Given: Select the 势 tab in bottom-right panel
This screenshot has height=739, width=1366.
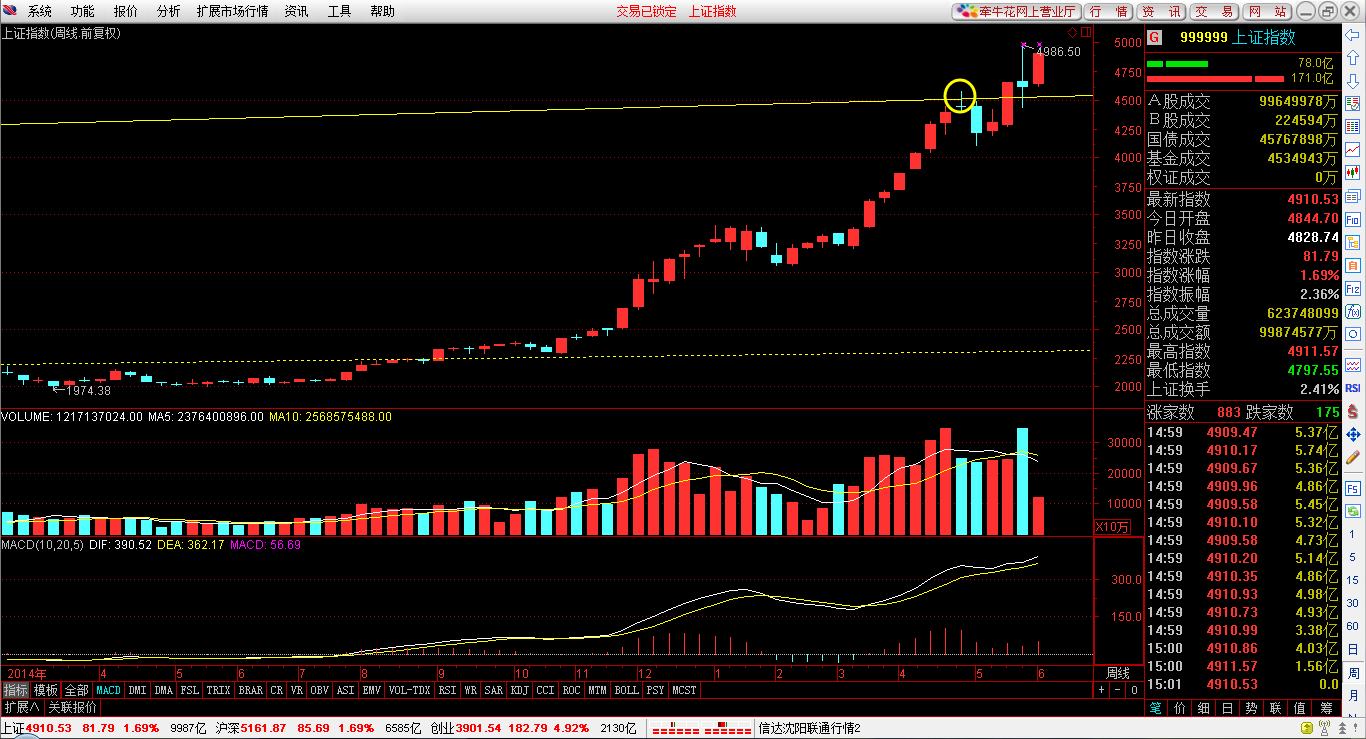Looking at the screenshot, I should [1252, 707].
